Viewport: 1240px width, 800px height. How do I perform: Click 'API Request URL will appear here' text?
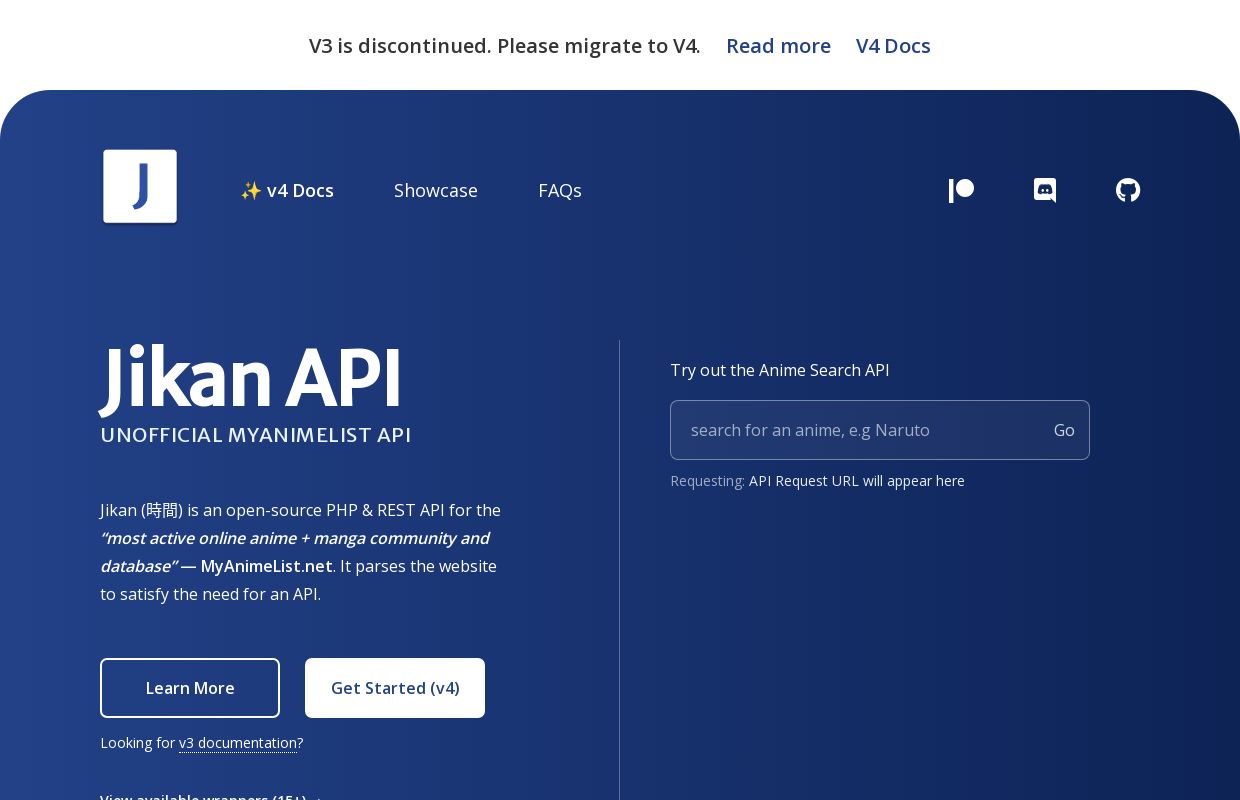tap(857, 481)
